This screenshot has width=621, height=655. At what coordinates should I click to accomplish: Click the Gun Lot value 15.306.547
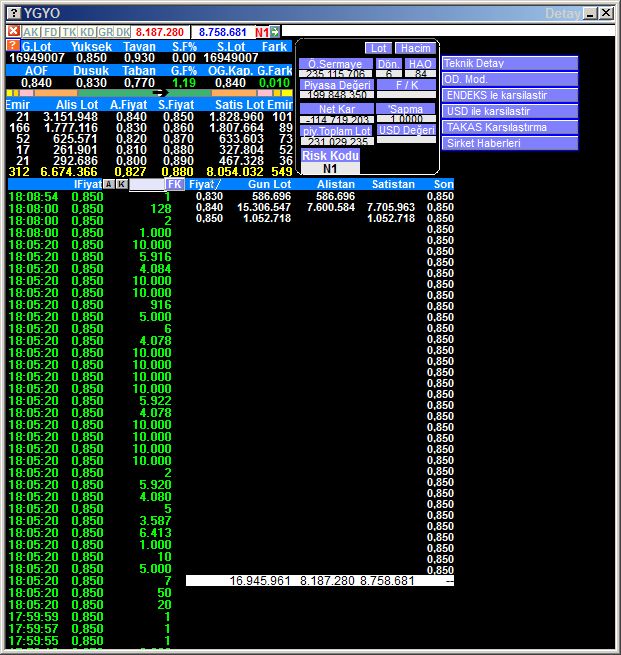pyautogui.click(x=264, y=207)
